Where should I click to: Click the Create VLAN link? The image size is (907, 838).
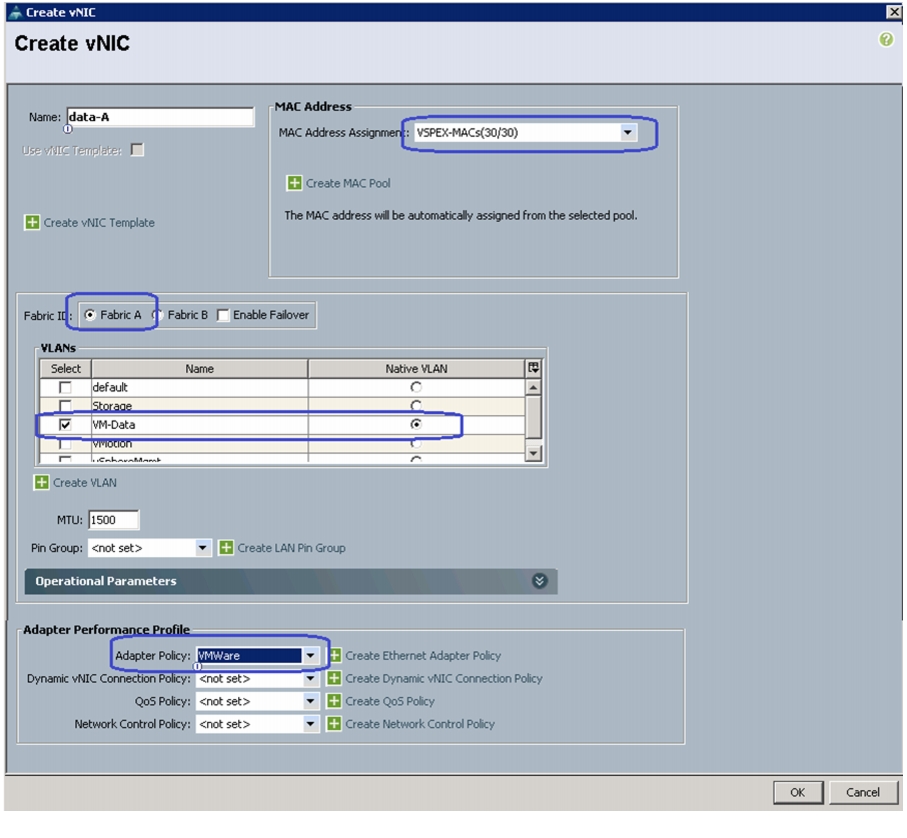pyautogui.click(x=84, y=482)
